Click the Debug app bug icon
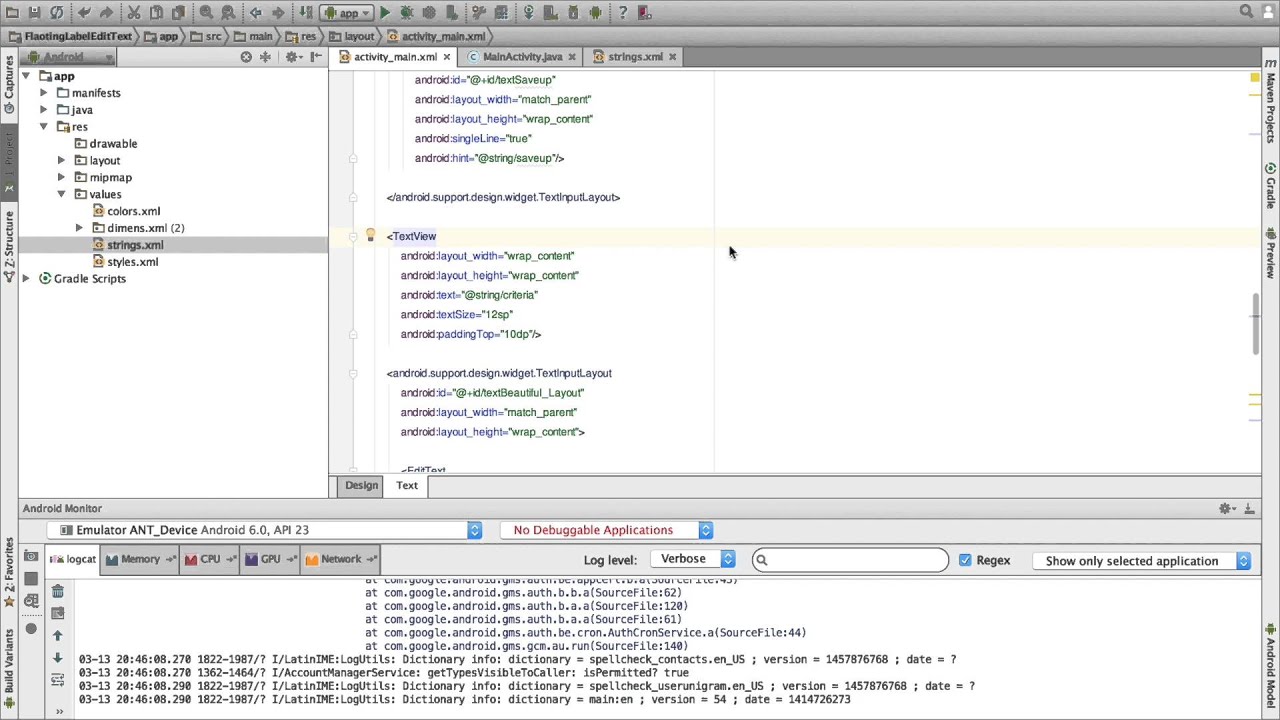 [x=407, y=13]
